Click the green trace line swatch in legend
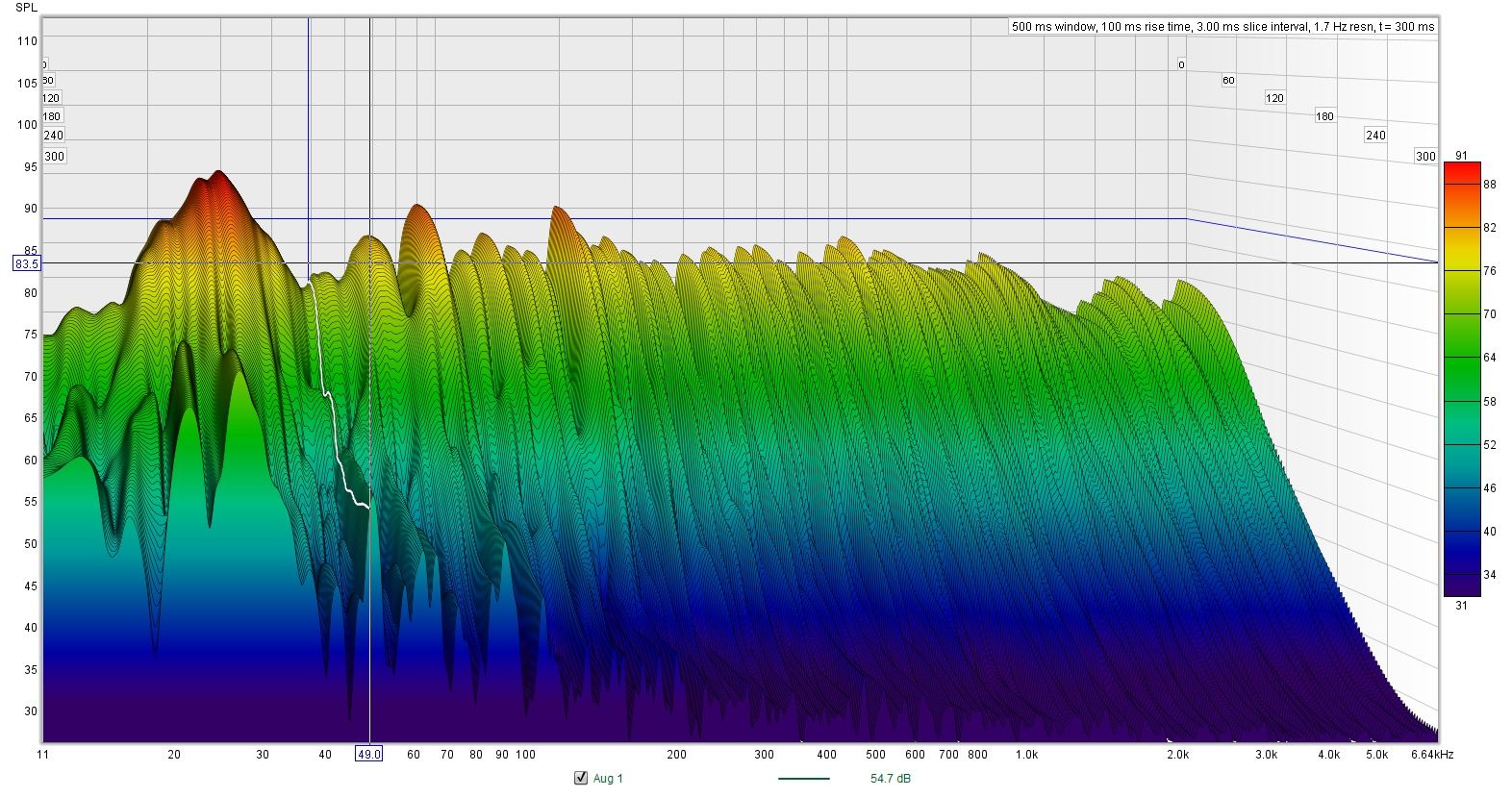Viewport: 1512px width, 797px height. 803,779
